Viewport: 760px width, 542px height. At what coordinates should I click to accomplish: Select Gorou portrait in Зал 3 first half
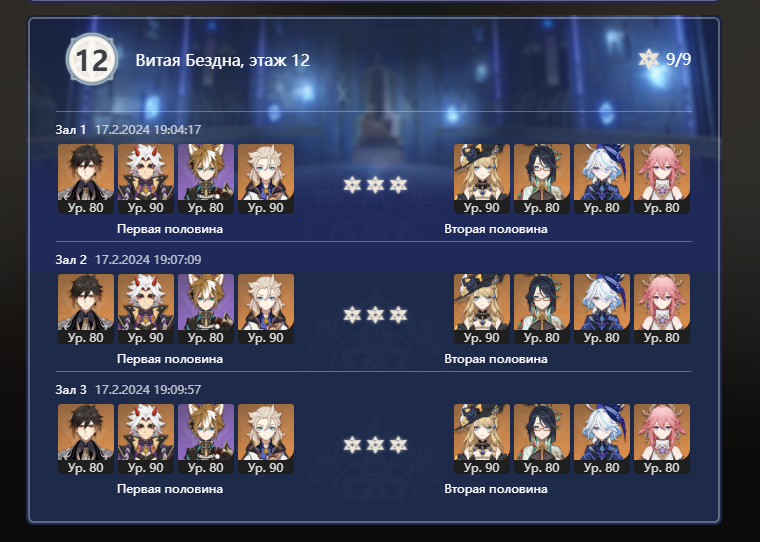206,438
